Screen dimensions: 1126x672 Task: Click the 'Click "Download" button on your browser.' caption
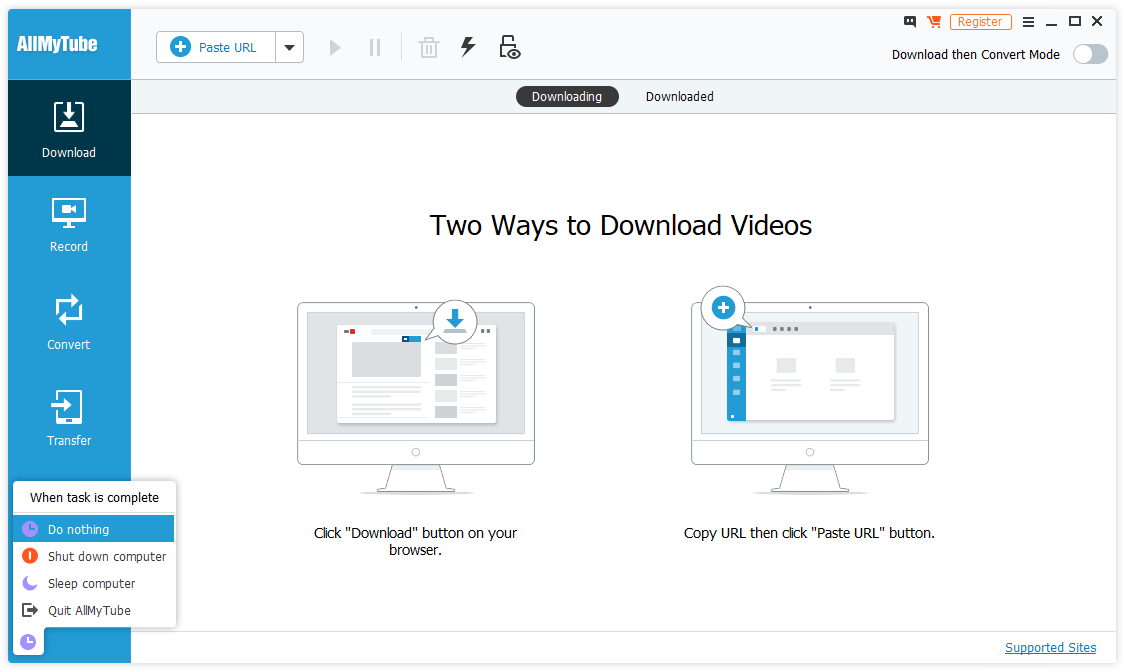click(415, 541)
